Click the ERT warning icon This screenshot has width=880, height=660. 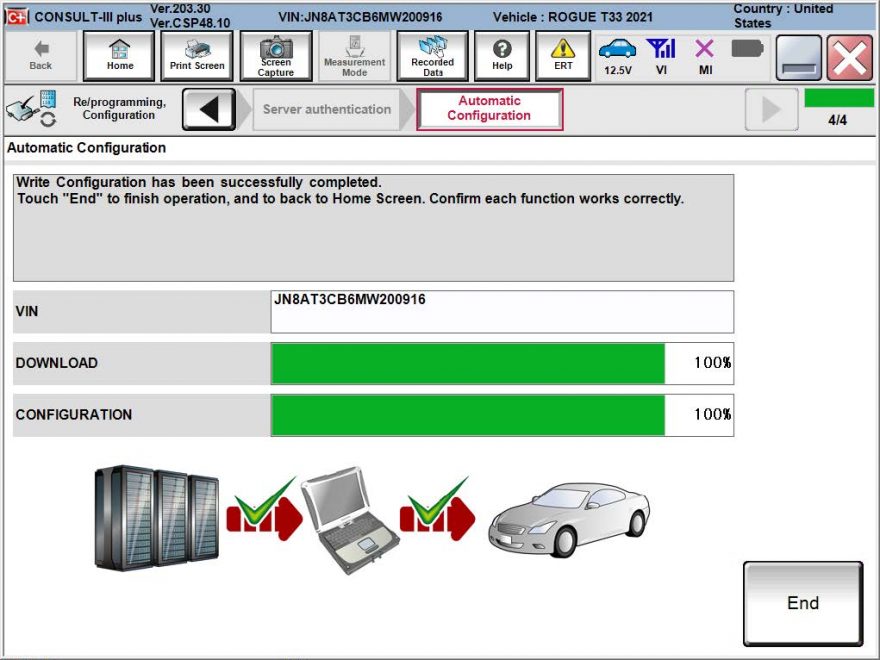[563, 56]
